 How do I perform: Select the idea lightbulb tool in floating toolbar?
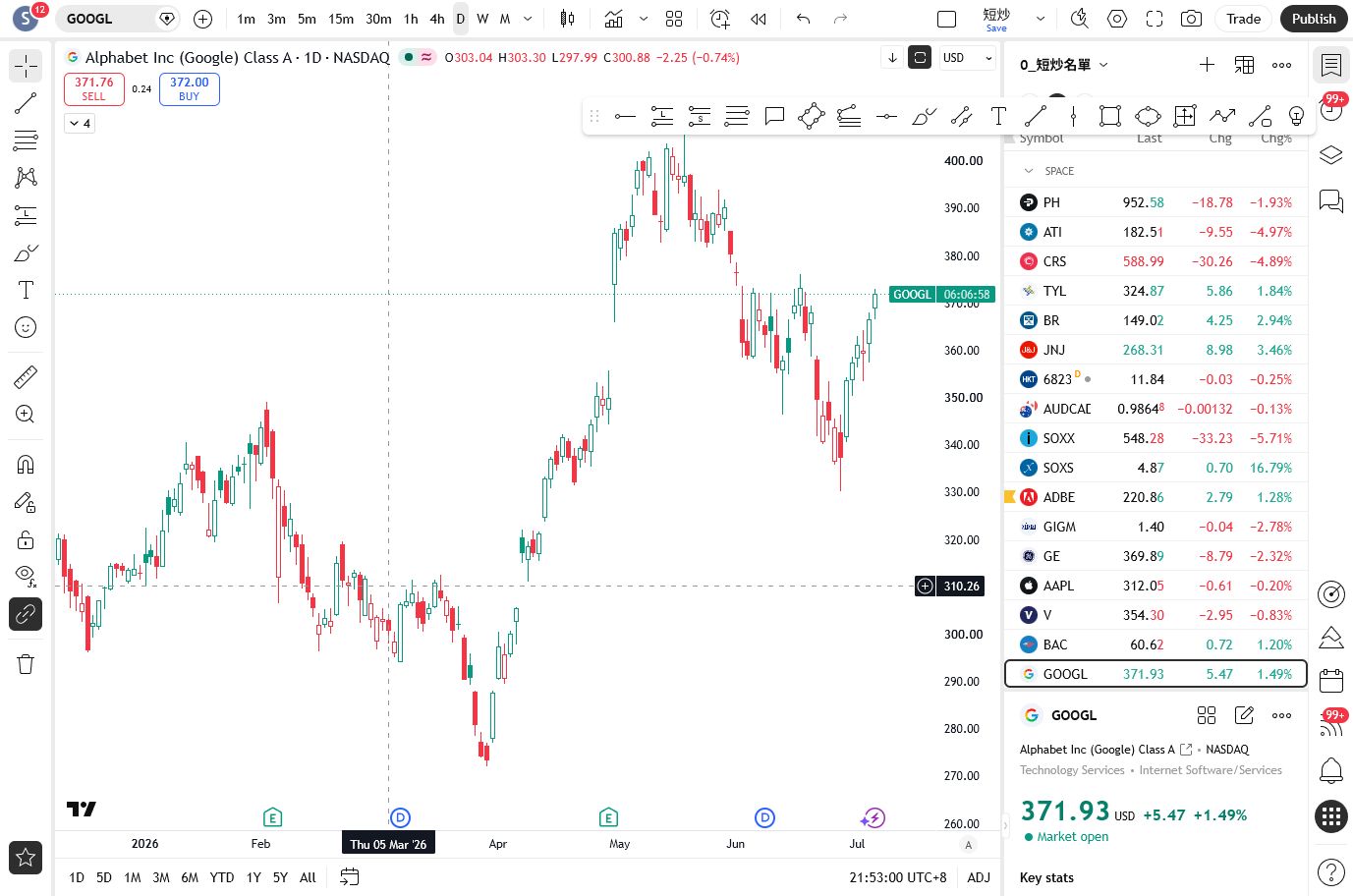[x=1297, y=117]
